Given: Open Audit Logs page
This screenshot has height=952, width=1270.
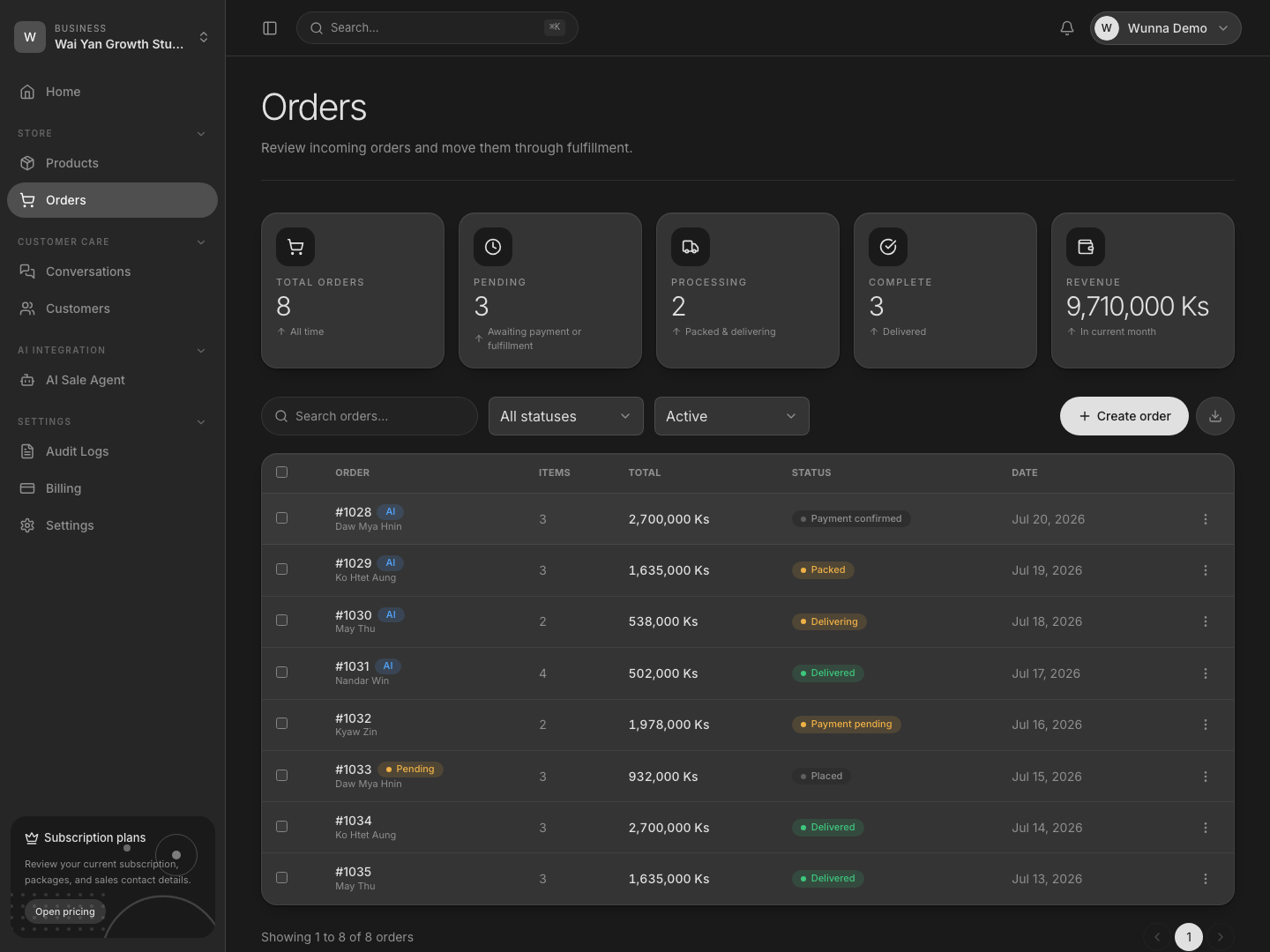Looking at the screenshot, I should pos(113,451).
